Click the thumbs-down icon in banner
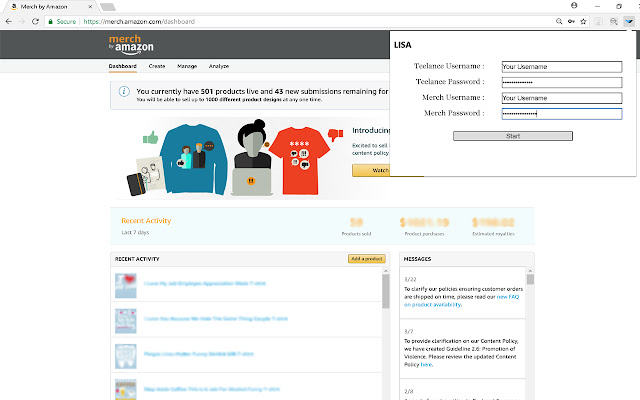This screenshot has height=400, width=640. pos(336,134)
